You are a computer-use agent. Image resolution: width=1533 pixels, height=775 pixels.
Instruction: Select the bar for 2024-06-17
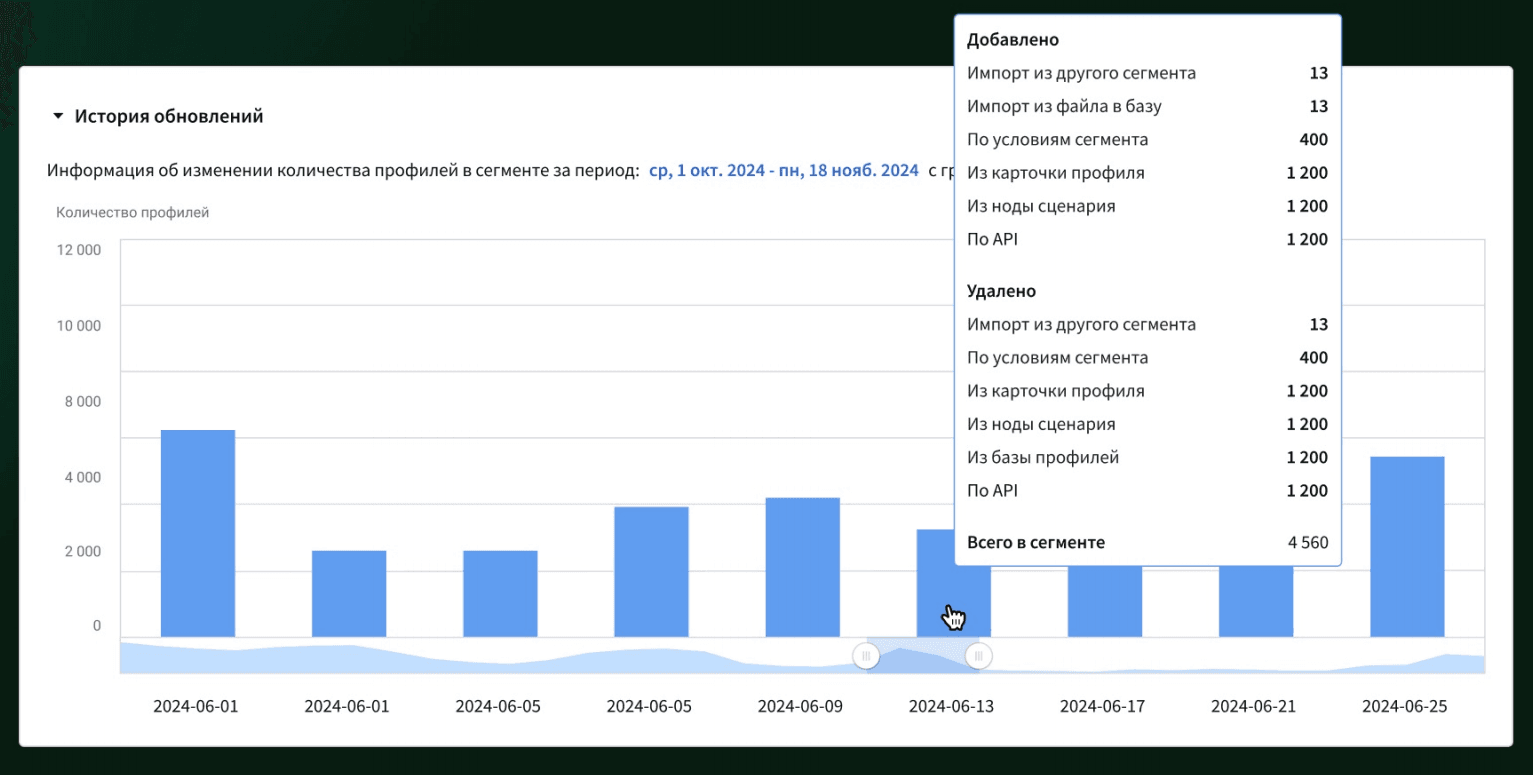pyautogui.click(x=1104, y=600)
